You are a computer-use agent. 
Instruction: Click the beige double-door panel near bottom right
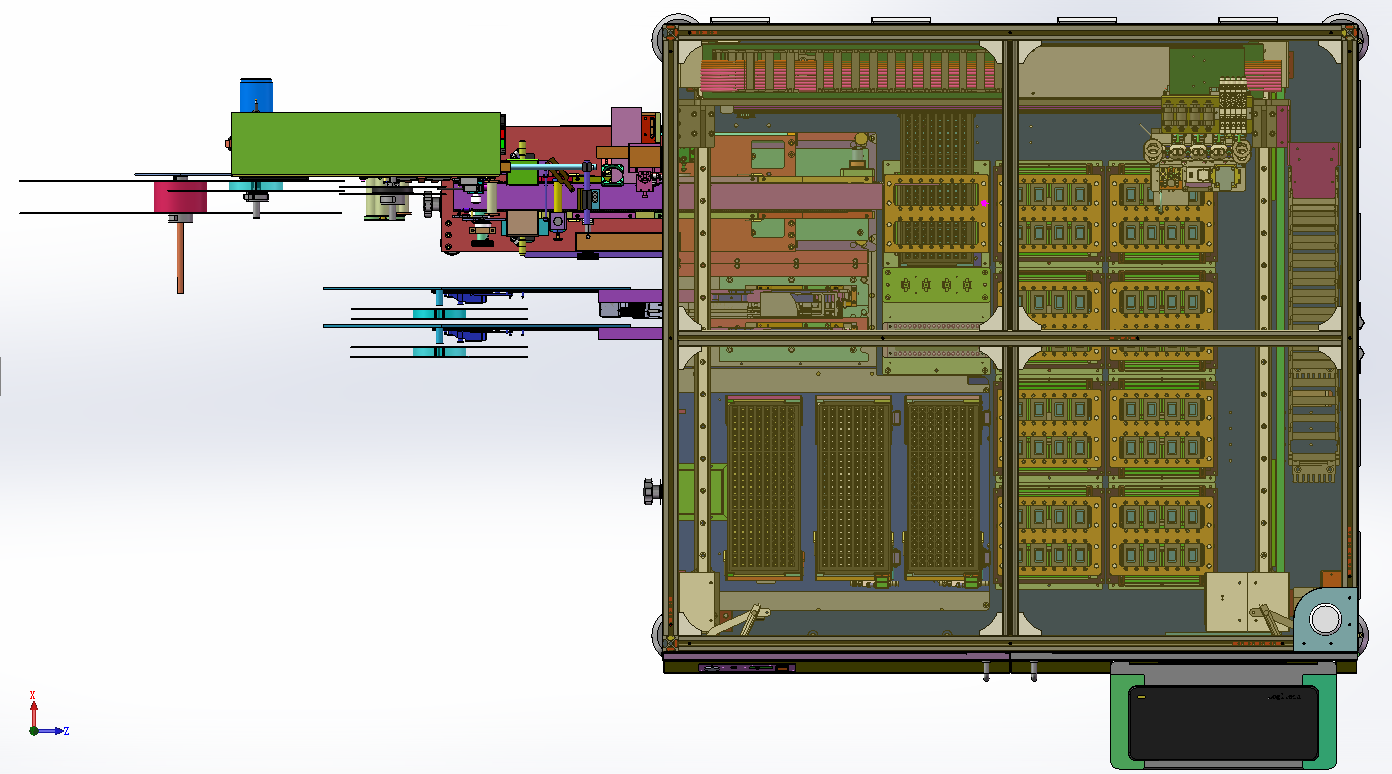1246,601
